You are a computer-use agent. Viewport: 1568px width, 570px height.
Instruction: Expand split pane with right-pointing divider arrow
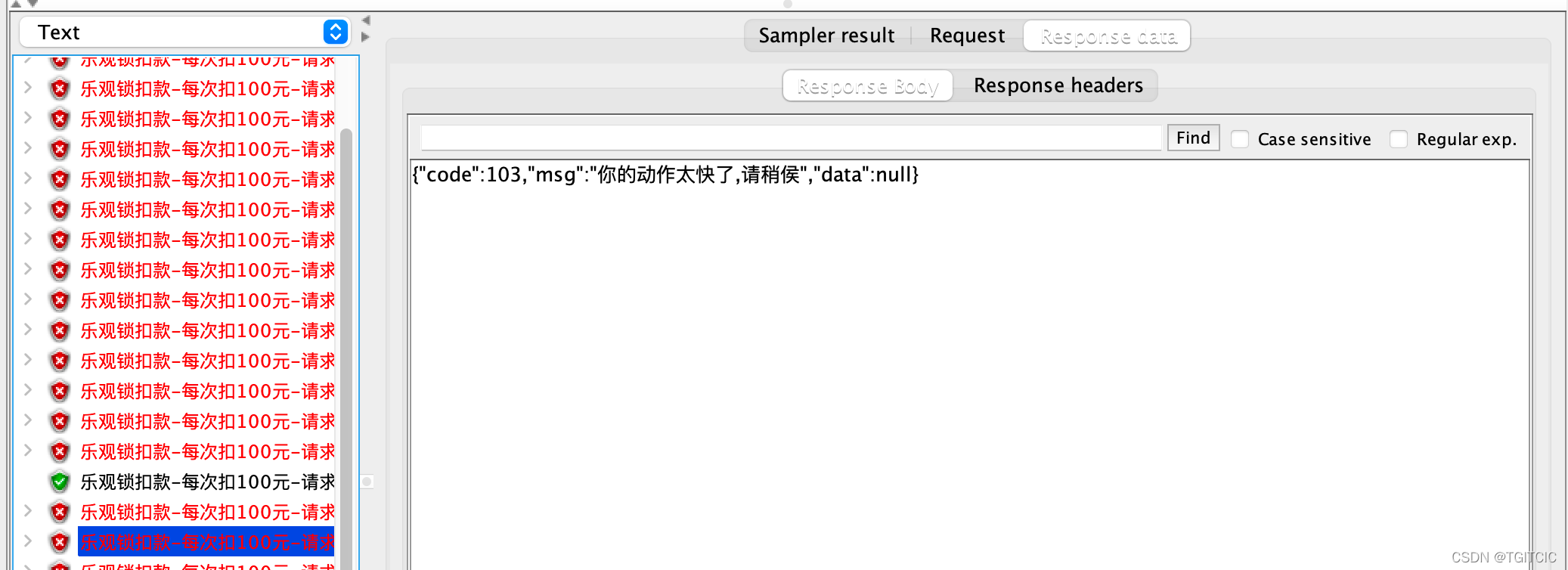point(366,36)
